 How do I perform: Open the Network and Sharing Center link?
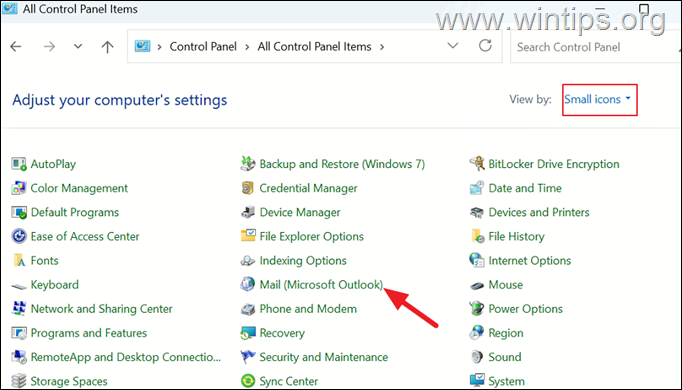point(101,309)
